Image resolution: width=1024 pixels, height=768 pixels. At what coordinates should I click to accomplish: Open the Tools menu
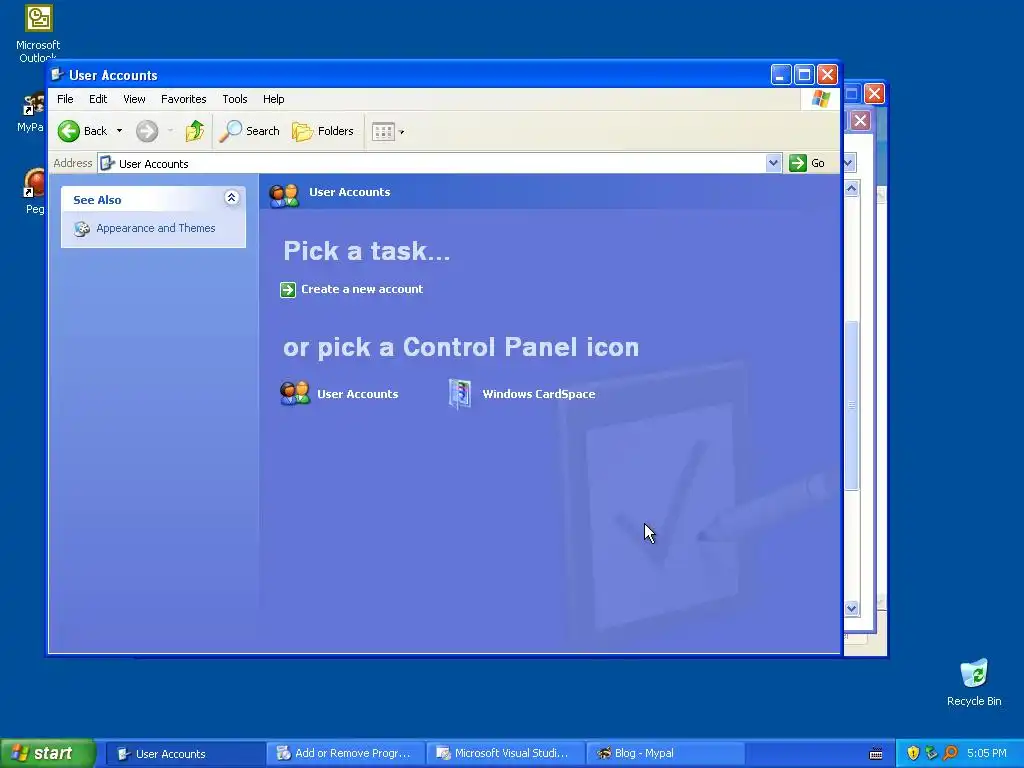pos(234,99)
